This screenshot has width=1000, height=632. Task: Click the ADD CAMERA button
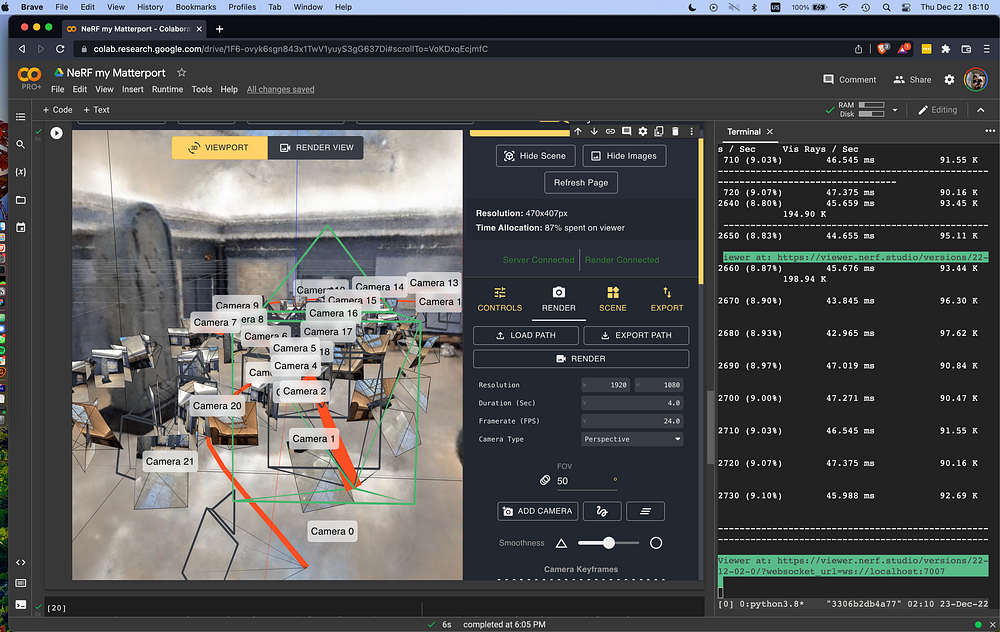pos(536,511)
